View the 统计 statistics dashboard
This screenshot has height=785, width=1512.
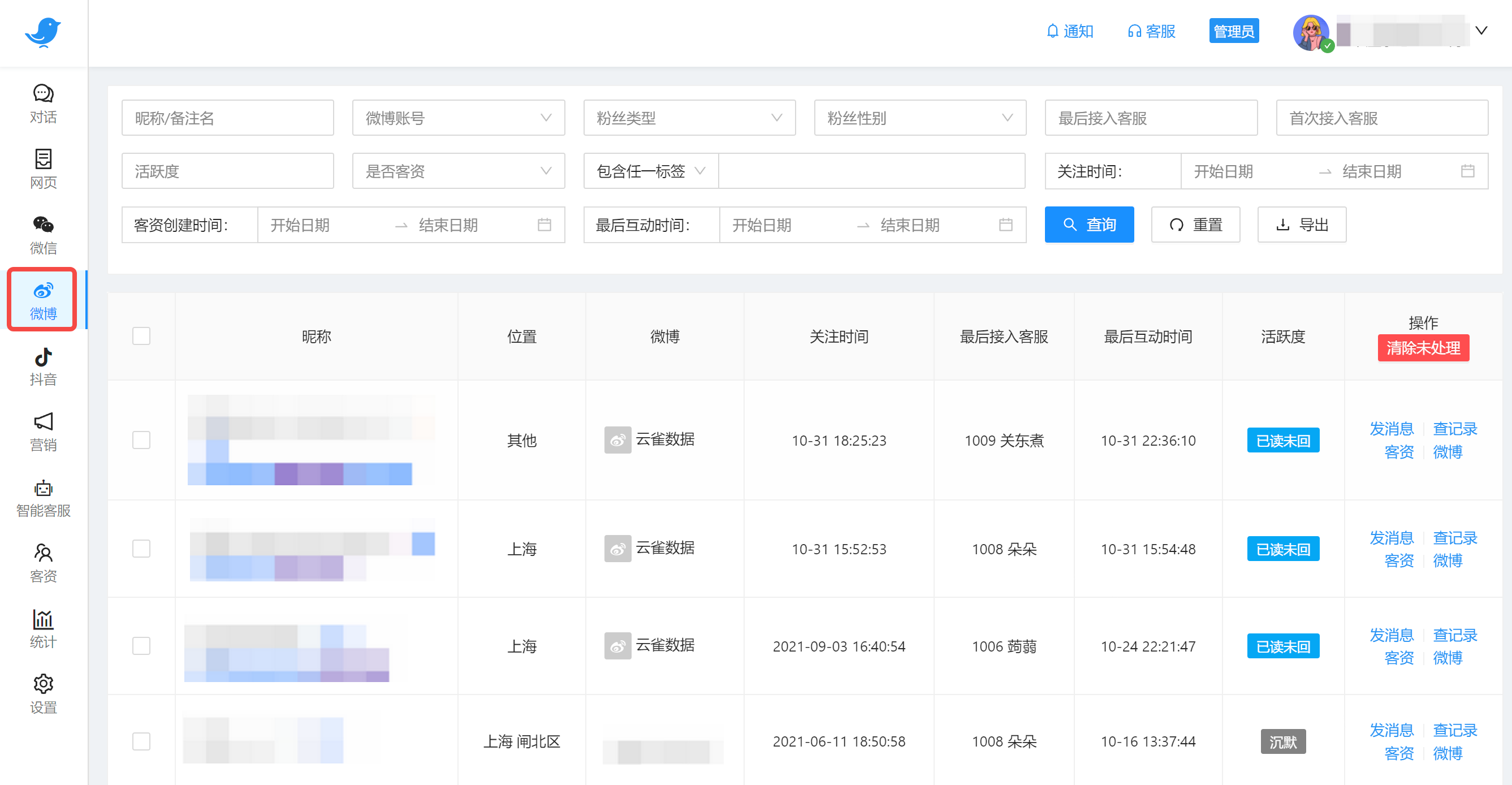point(43,629)
